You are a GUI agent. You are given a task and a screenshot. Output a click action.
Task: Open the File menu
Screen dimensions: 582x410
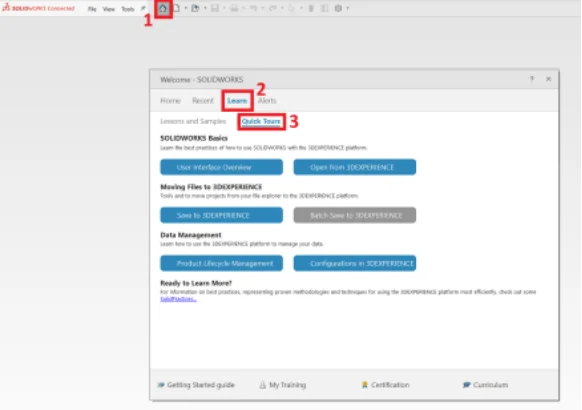pyautogui.click(x=92, y=9)
